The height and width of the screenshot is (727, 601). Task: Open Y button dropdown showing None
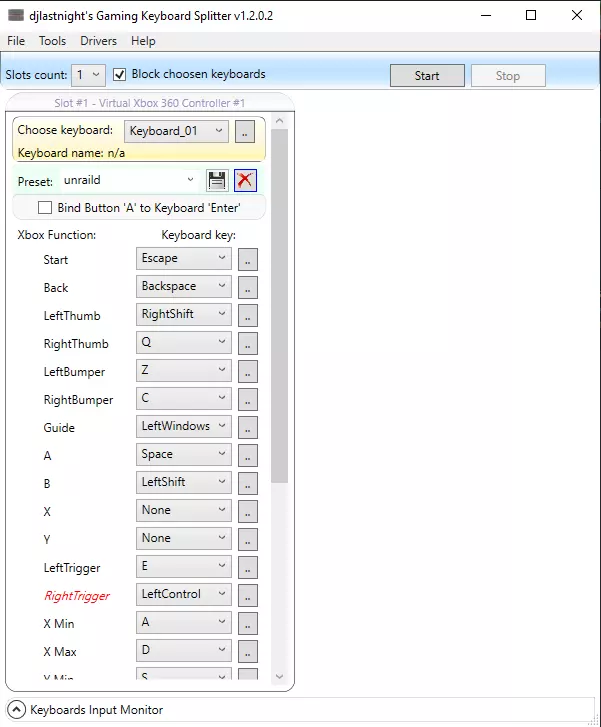tap(184, 538)
